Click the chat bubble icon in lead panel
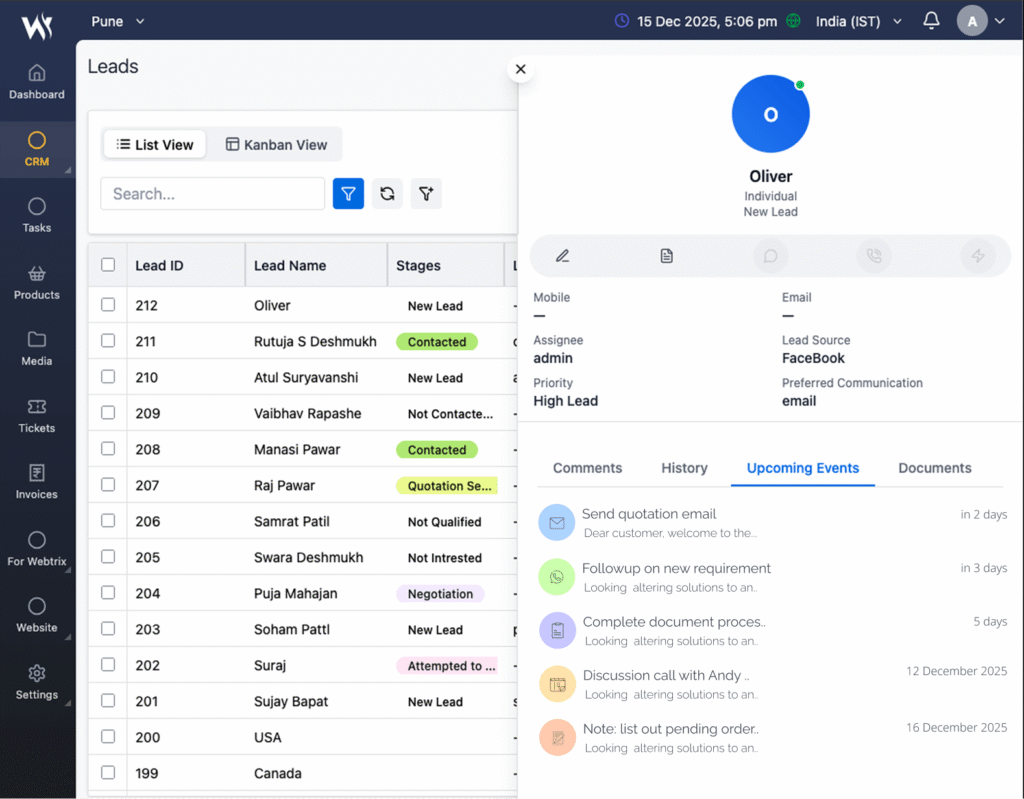Image resolution: width=1024 pixels, height=799 pixels. (x=771, y=256)
